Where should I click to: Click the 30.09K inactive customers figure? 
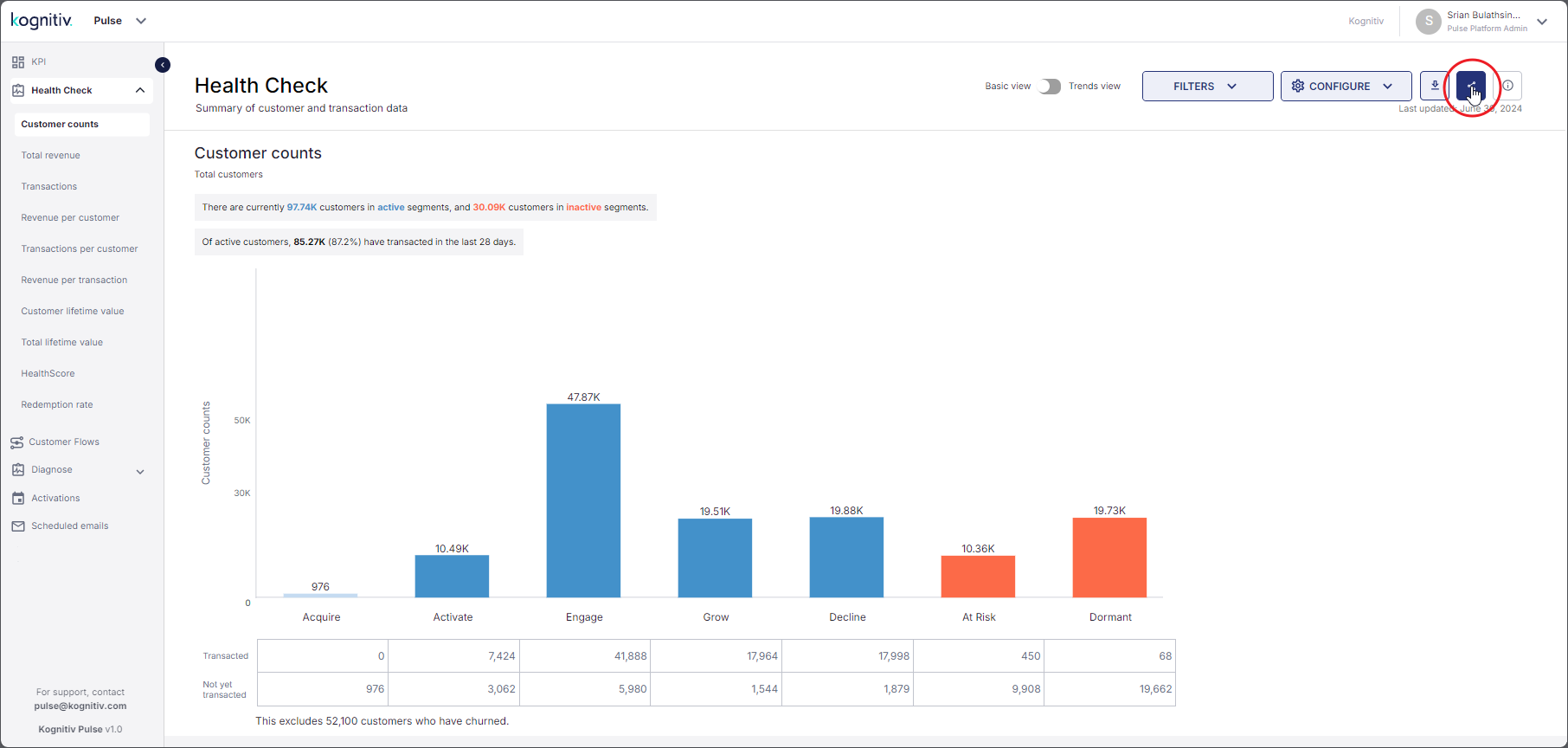coord(489,208)
